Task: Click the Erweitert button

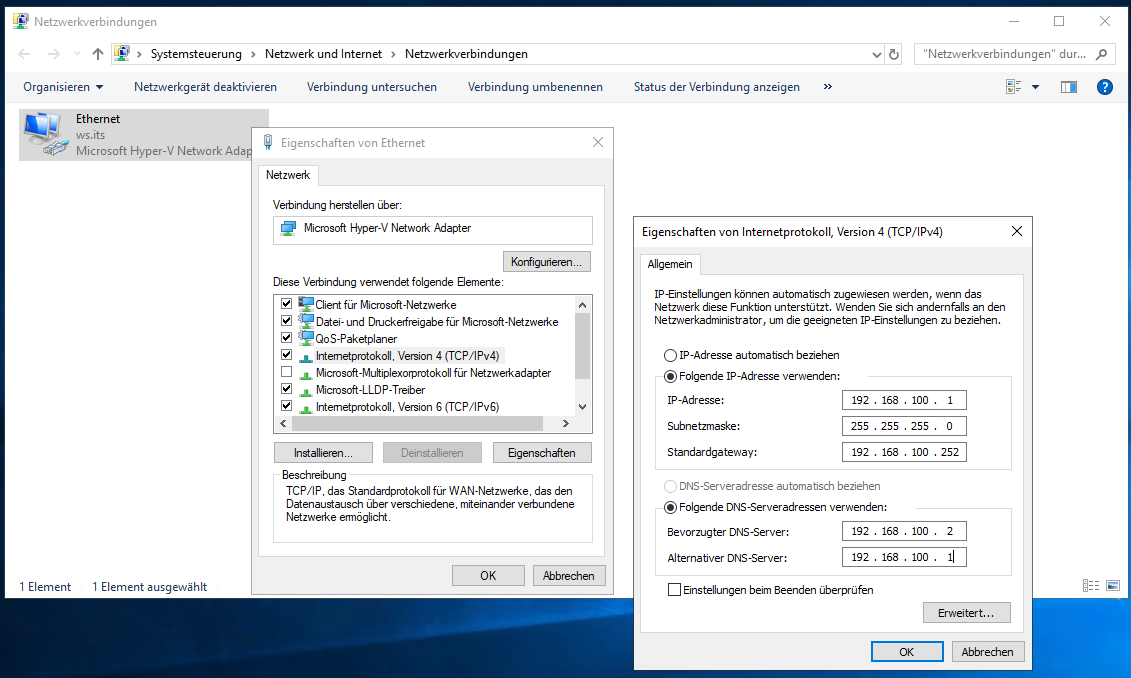Action: [966, 613]
